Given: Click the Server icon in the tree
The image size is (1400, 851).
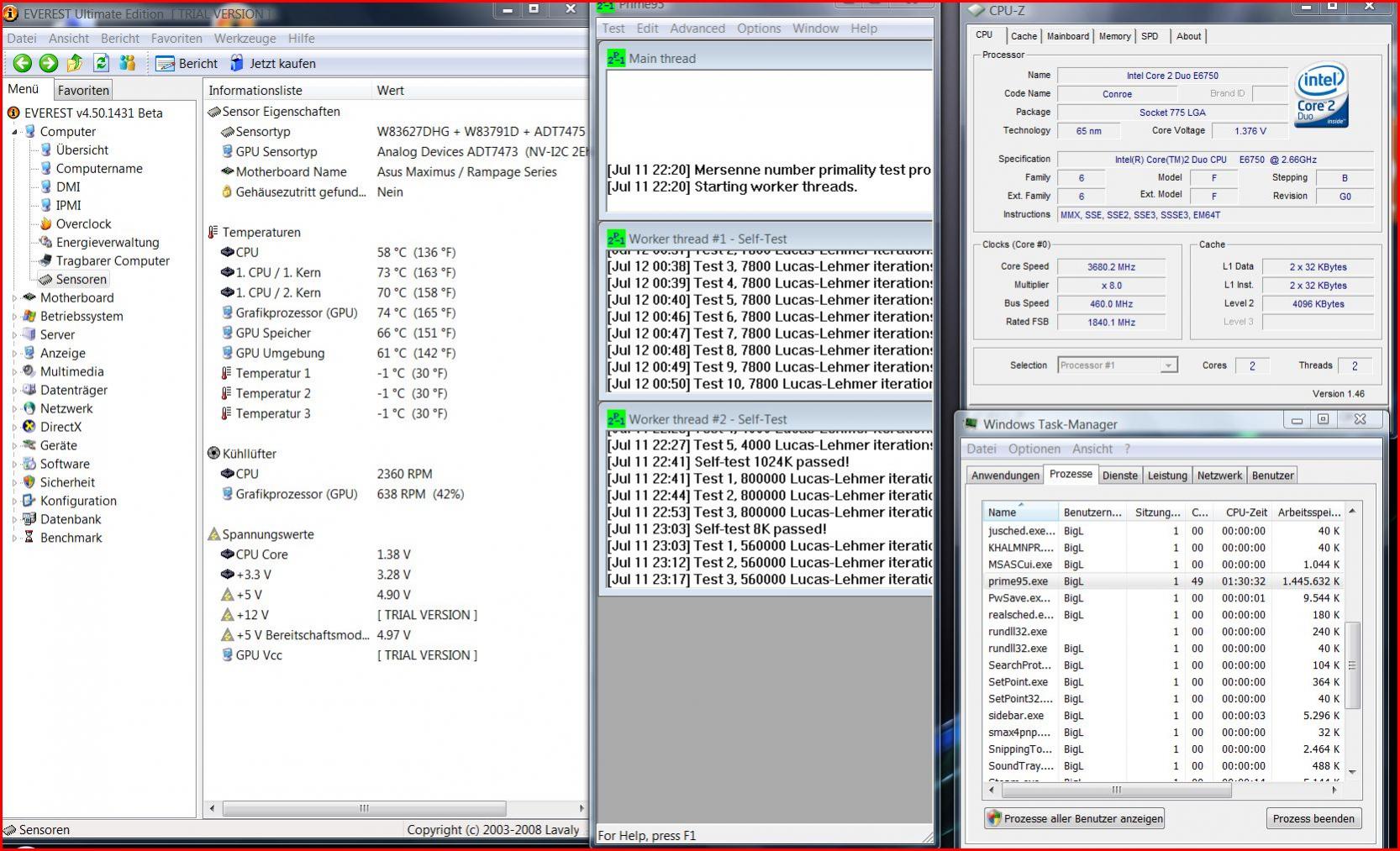Looking at the screenshot, I should [x=29, y=334].
